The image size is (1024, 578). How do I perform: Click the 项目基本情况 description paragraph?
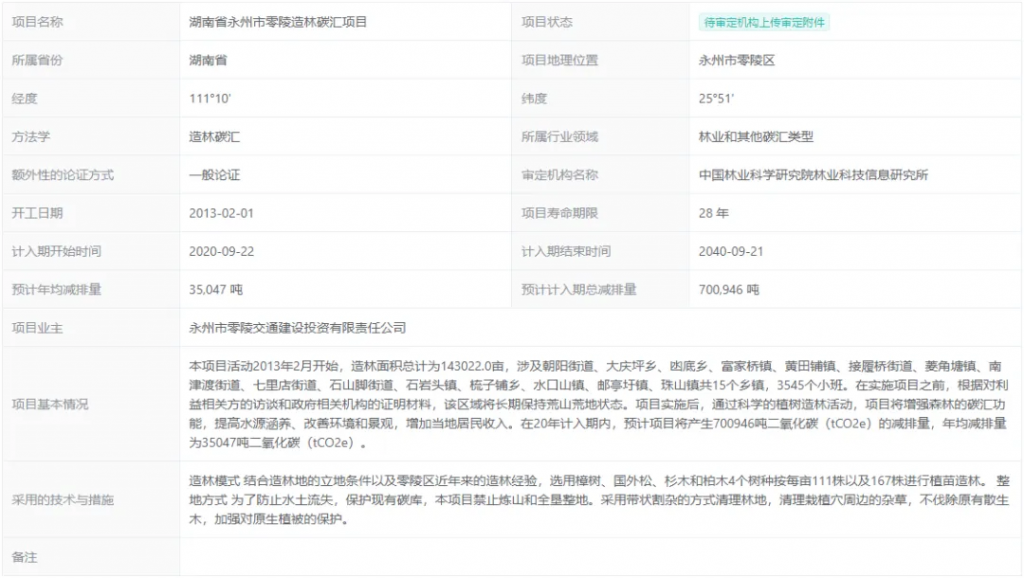(600, 404)
